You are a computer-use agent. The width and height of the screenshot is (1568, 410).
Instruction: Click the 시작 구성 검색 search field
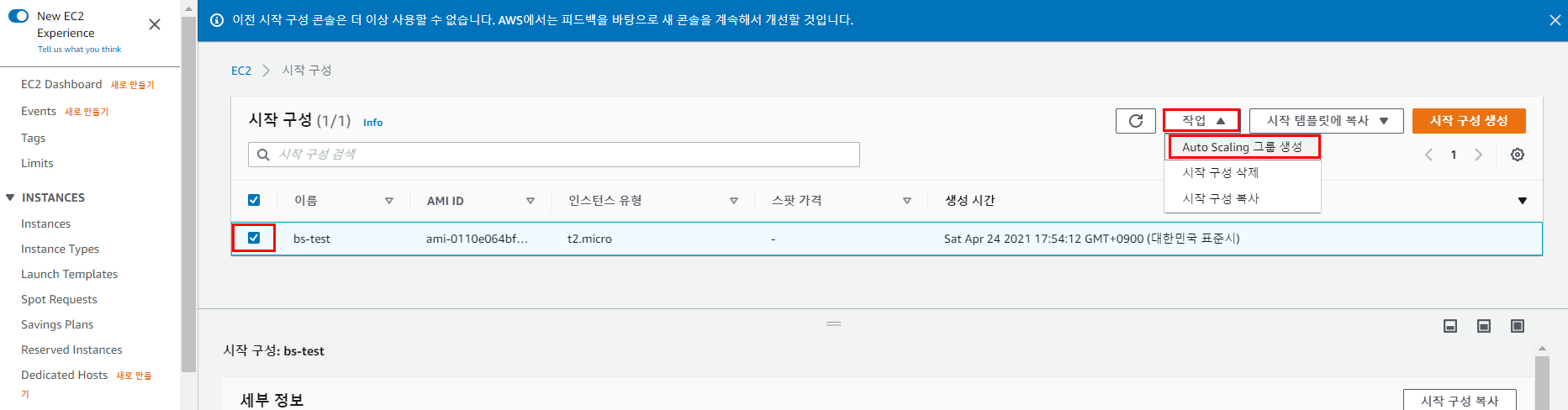[554, 155]
